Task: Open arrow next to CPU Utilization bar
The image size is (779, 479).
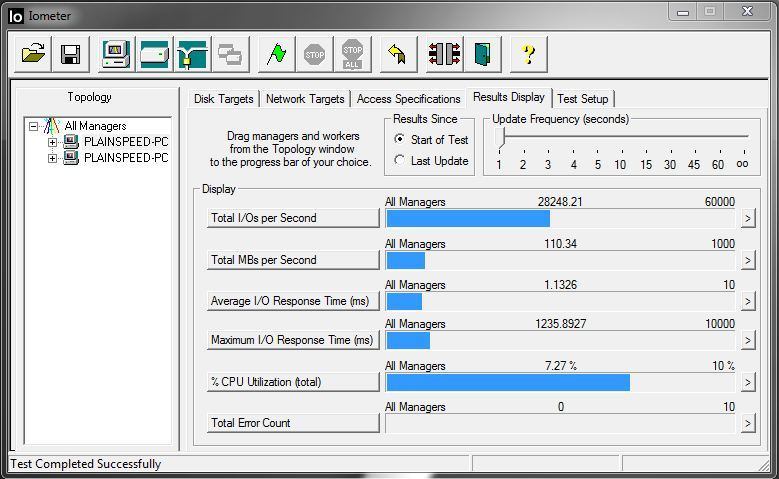Action: [x=748, y=382]
